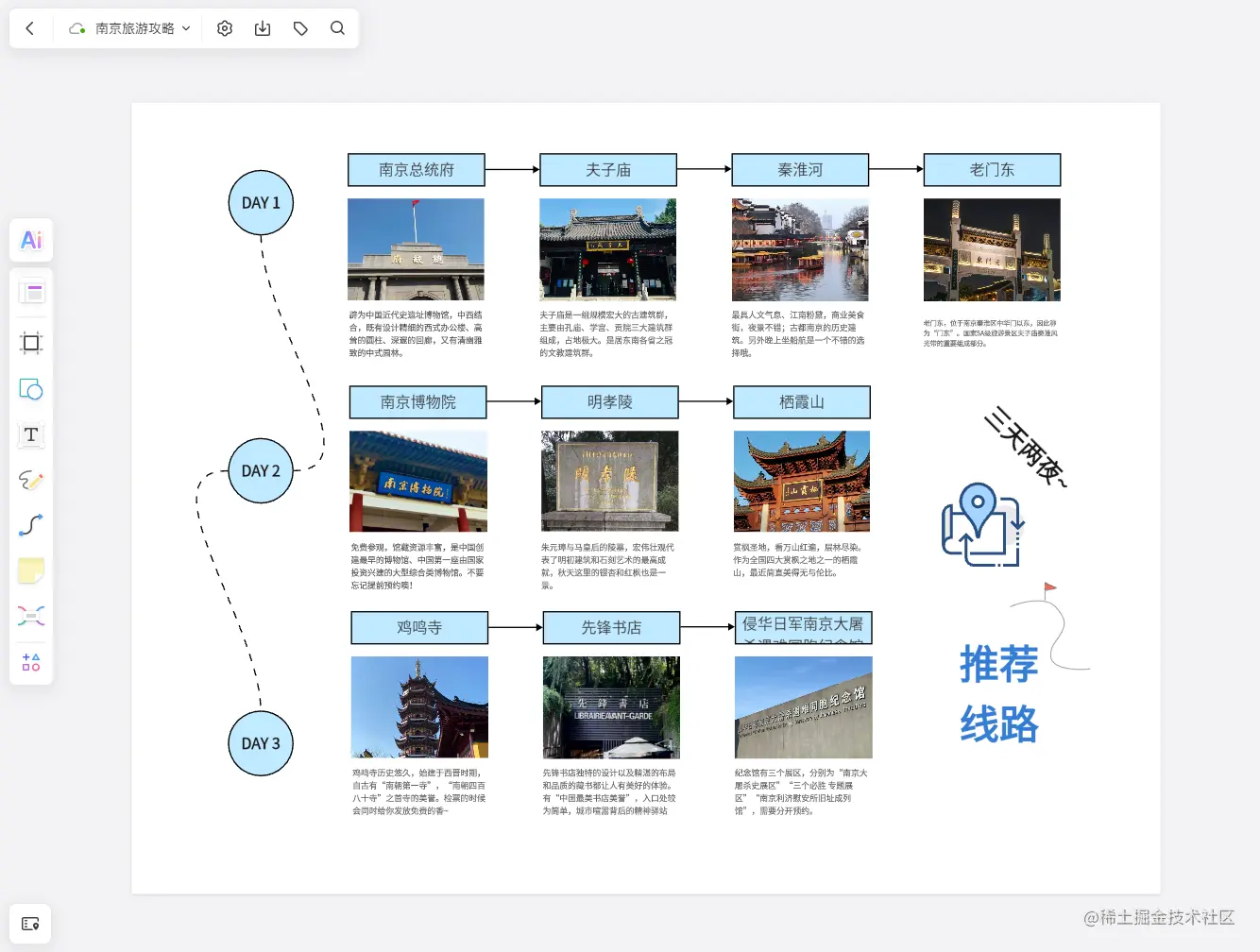The height and width of the screenshot is (952, 1260).
Task: Select the 先锋书店 description paragraph
Action: [x=610, y=791]
